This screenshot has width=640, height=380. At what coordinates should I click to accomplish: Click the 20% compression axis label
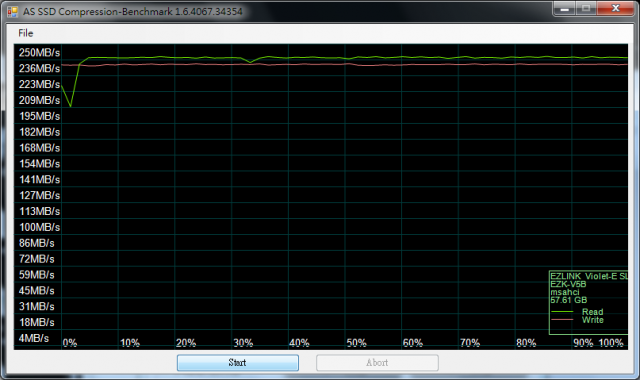[x=186, y=343]
